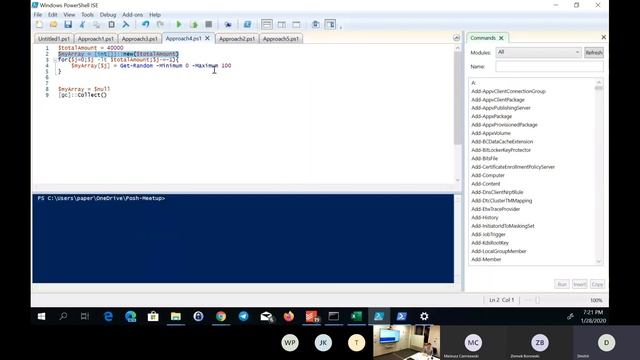
Task: Close the Approach4.ps1 tab
Action: tap(207, 38)
